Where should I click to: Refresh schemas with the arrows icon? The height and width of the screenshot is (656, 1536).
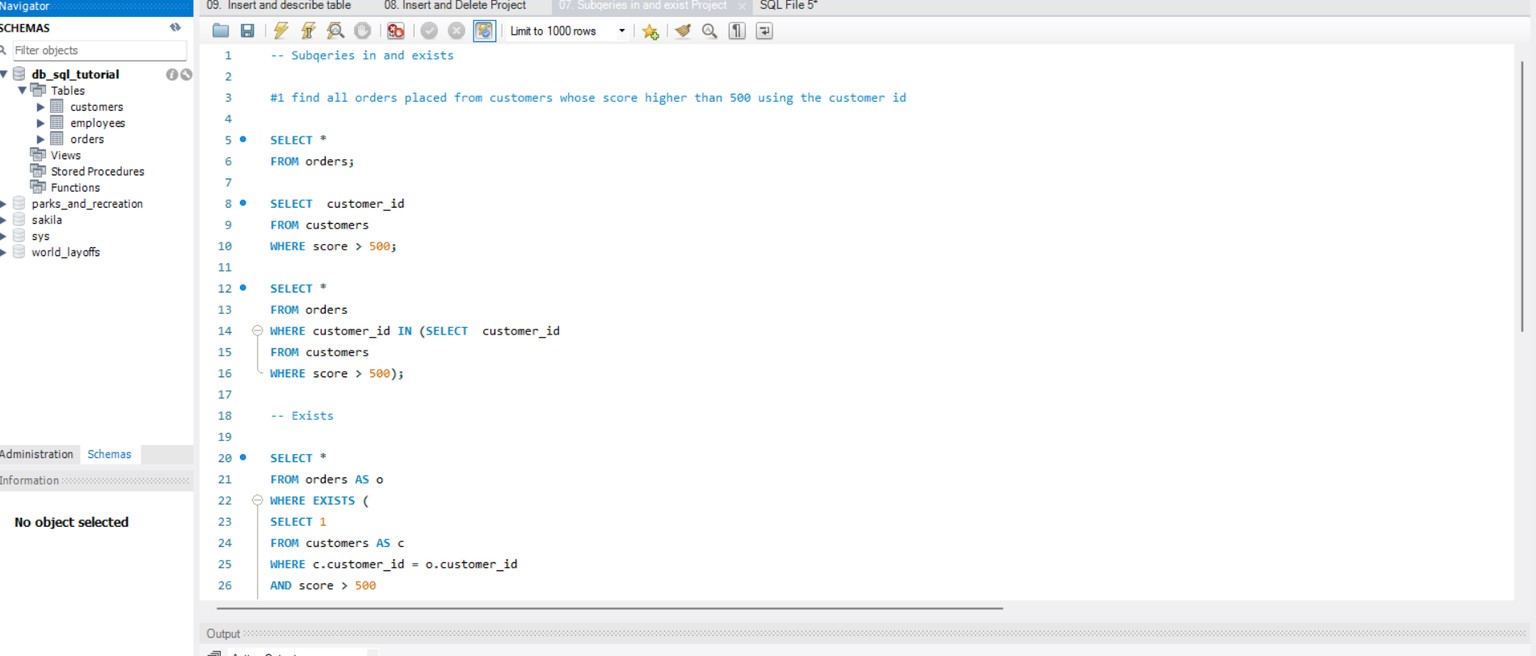176,28
